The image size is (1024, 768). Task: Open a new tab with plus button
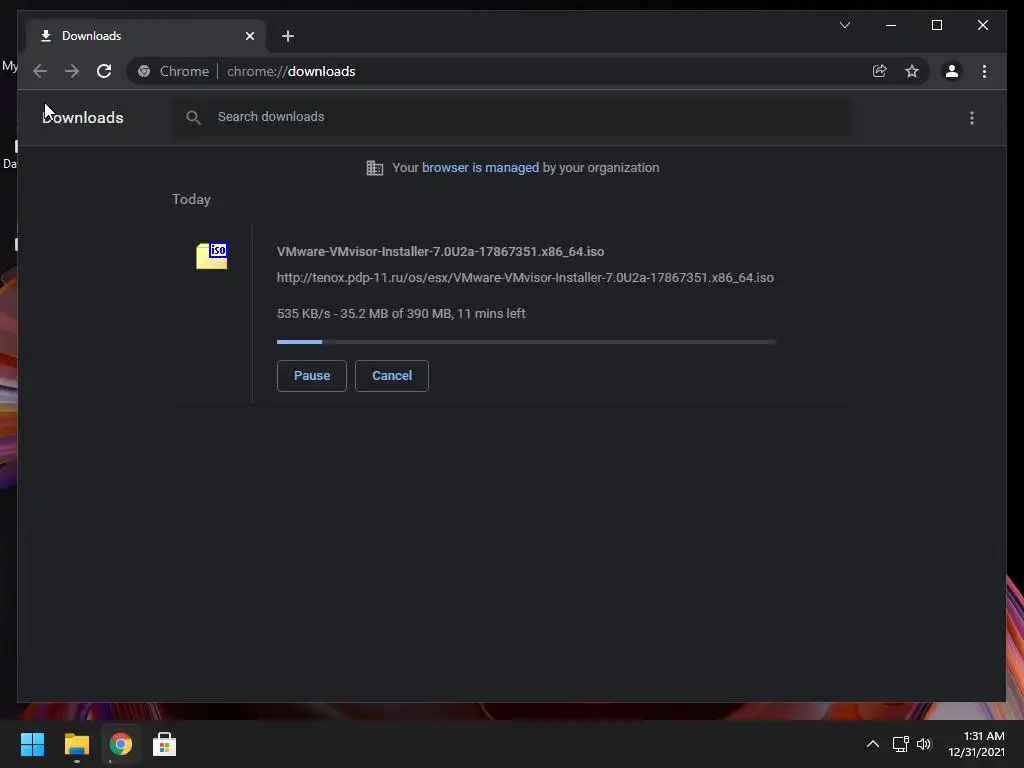(x=288, y=36)
